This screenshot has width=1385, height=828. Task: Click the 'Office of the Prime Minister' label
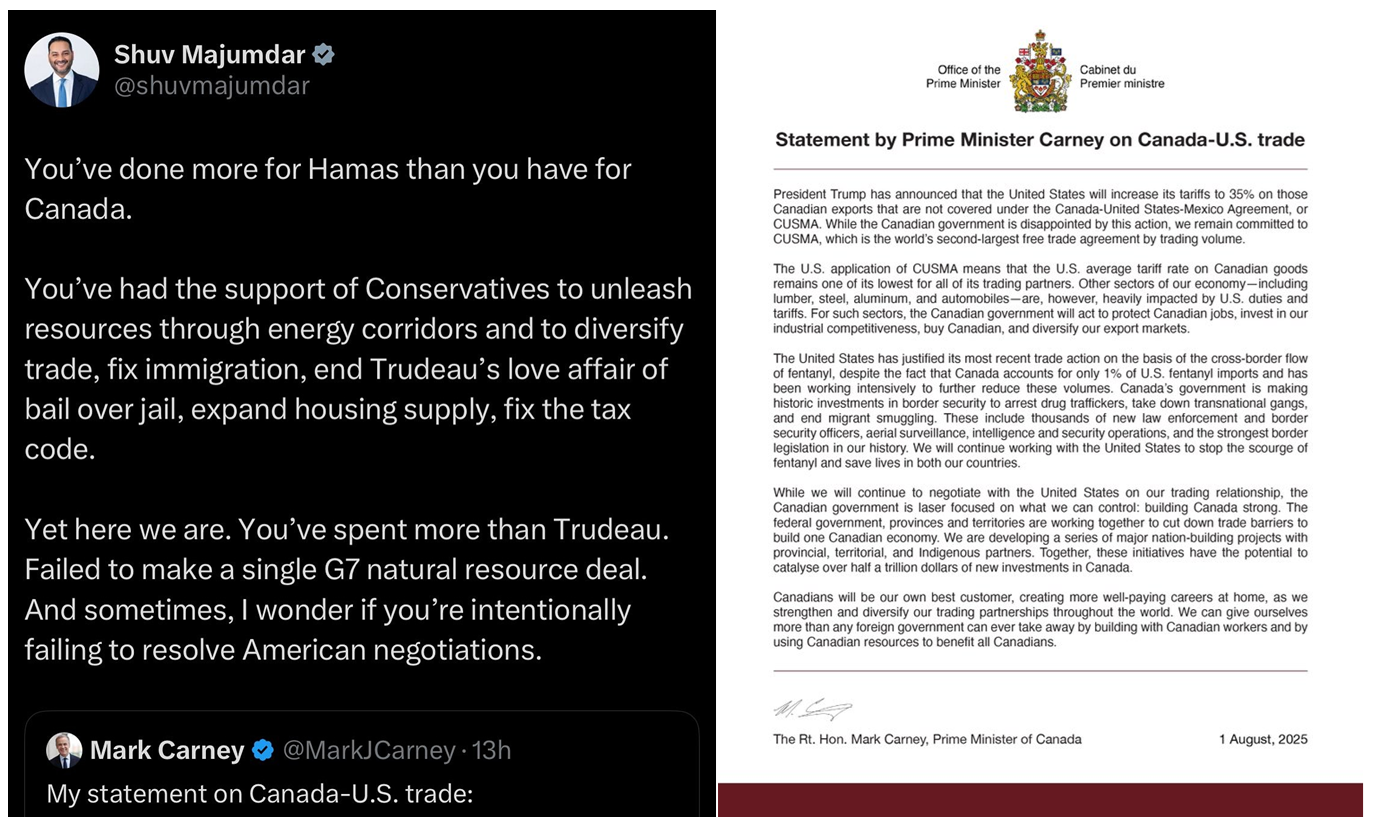pyautogui.click(x=964, y=77)
